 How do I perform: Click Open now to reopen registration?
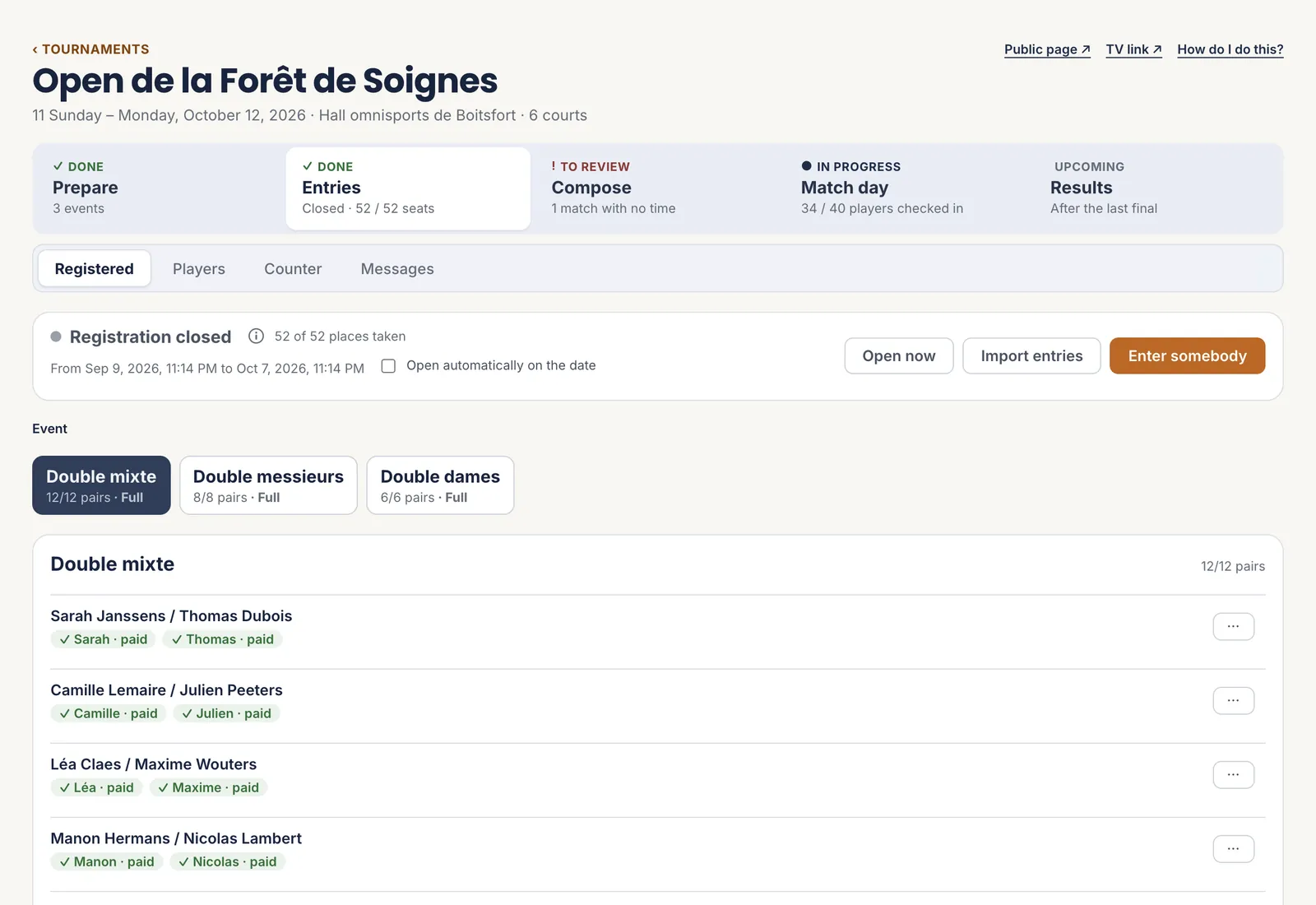point(899,355)
